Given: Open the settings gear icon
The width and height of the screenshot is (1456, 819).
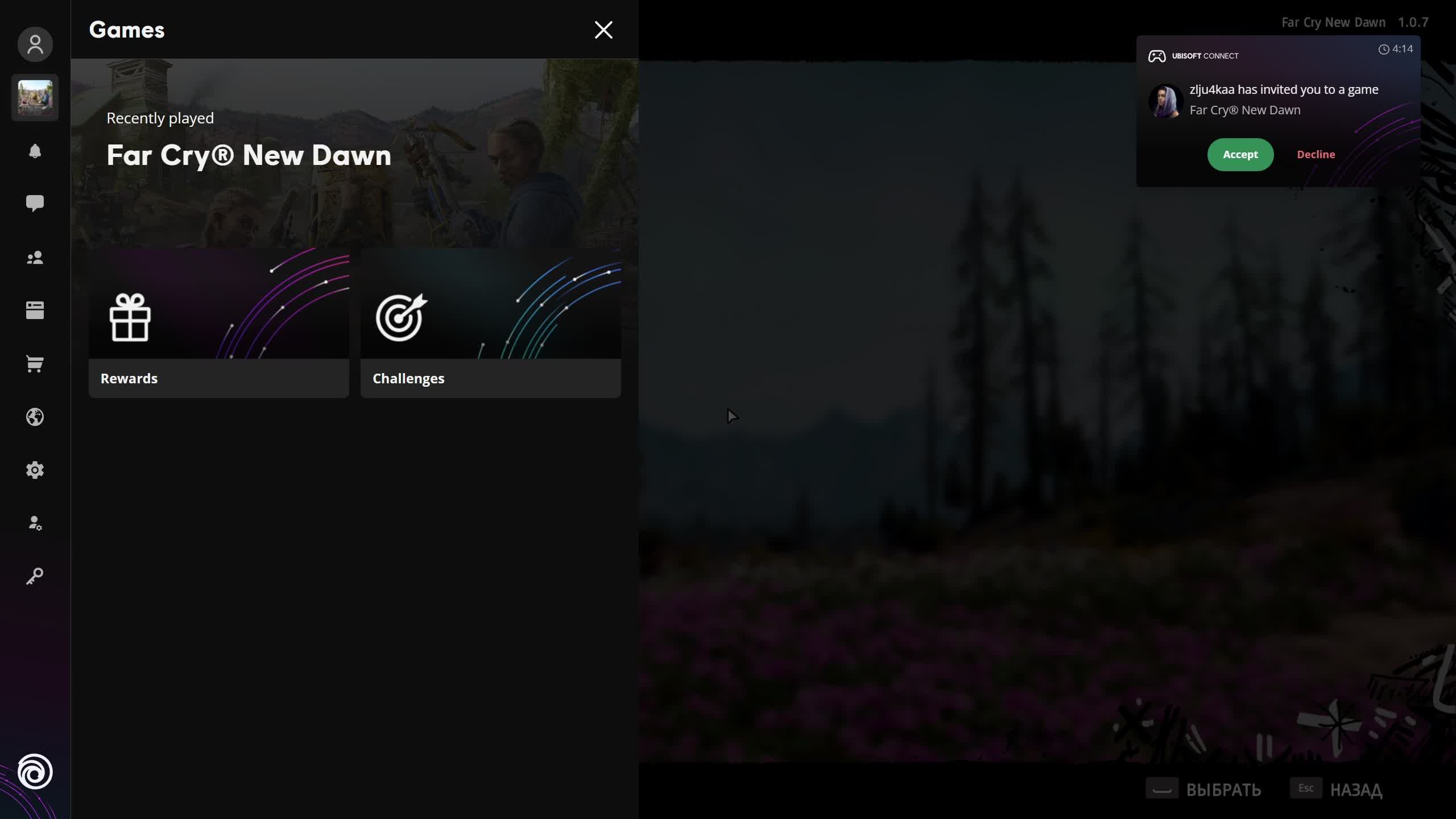Looking at the screenshot, I should pyautogui.click(x=35, y=470).
